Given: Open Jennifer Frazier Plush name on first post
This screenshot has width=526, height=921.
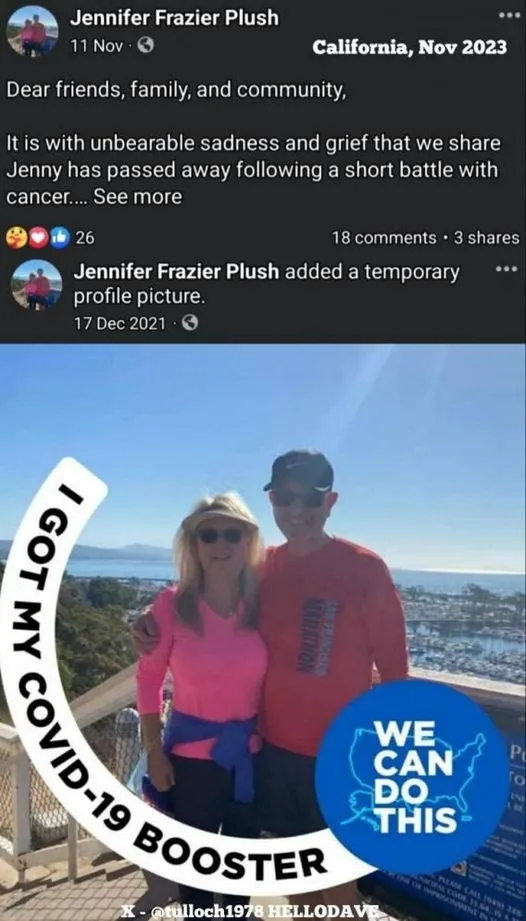Looking at the screenshot, I should point(174,18).
